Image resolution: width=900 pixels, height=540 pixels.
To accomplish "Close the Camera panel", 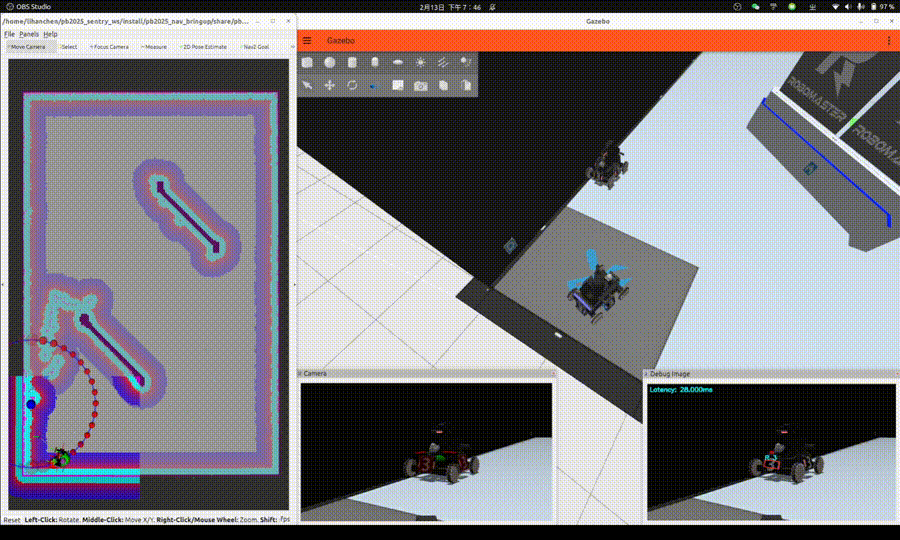I will pyautogui.click(x=553, y=374).
